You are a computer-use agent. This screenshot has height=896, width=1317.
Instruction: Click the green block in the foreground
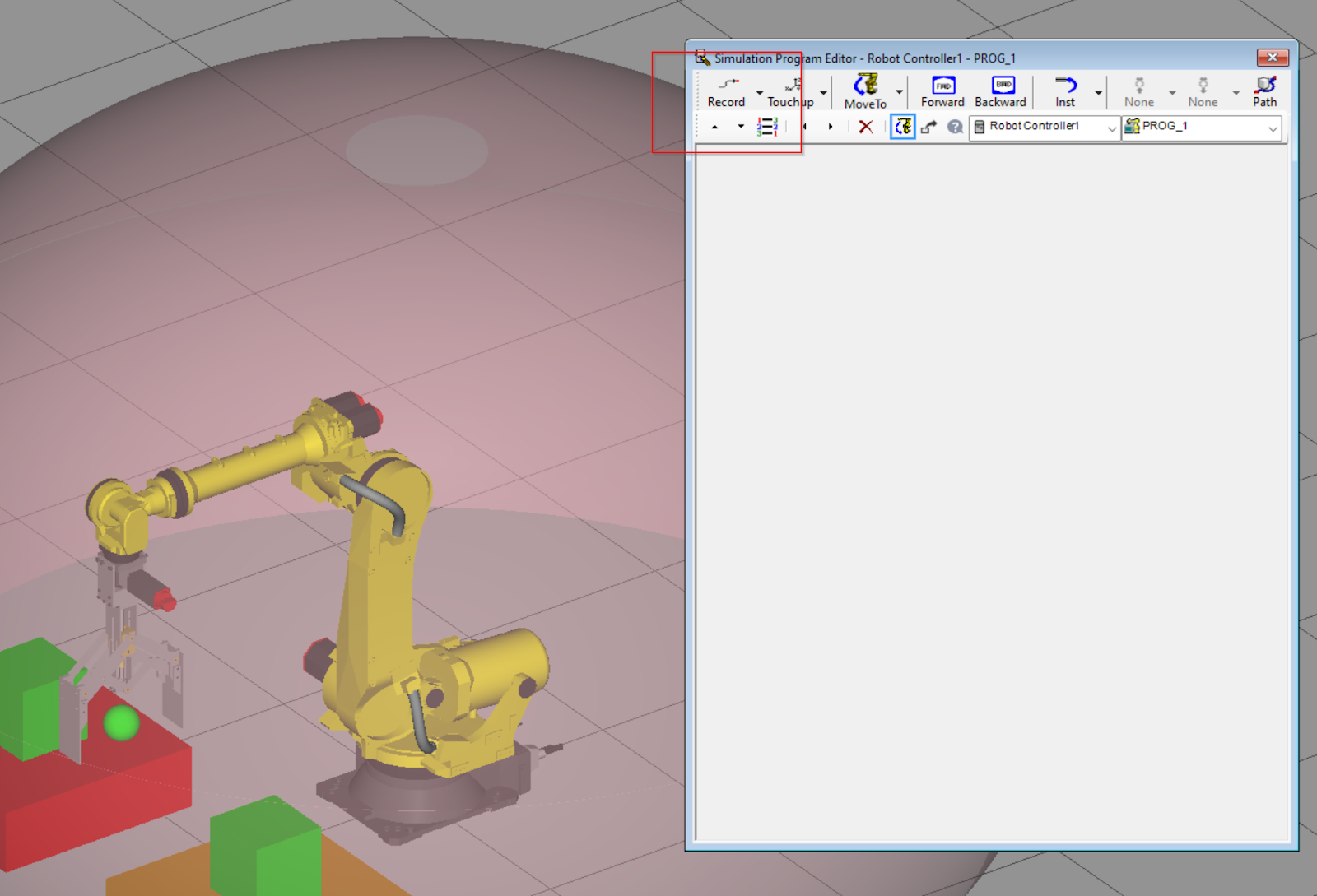coord(265,847)
